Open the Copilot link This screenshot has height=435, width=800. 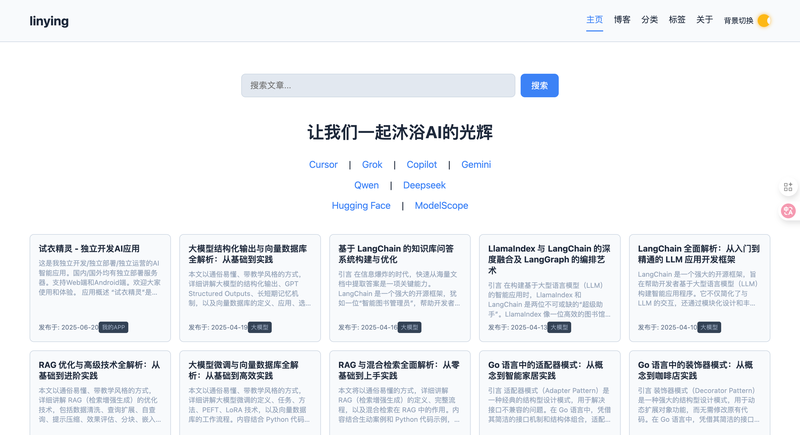point(421,165)
